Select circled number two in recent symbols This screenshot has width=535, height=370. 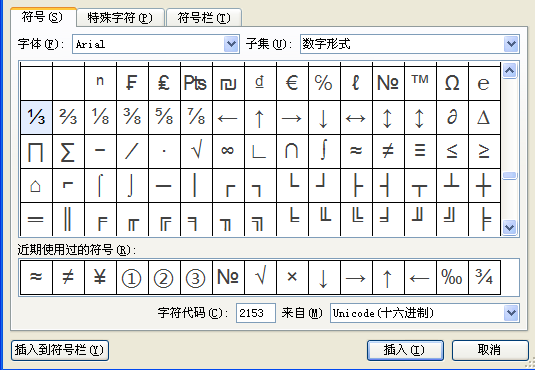pos(164,277)
